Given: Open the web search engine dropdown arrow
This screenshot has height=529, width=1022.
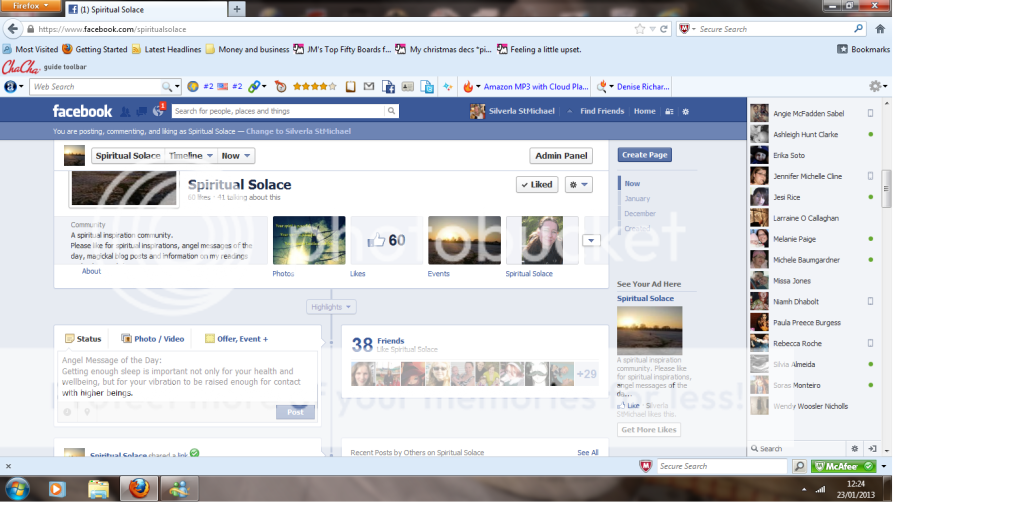Looking at the screenshot, I should [x=177, y=86].
